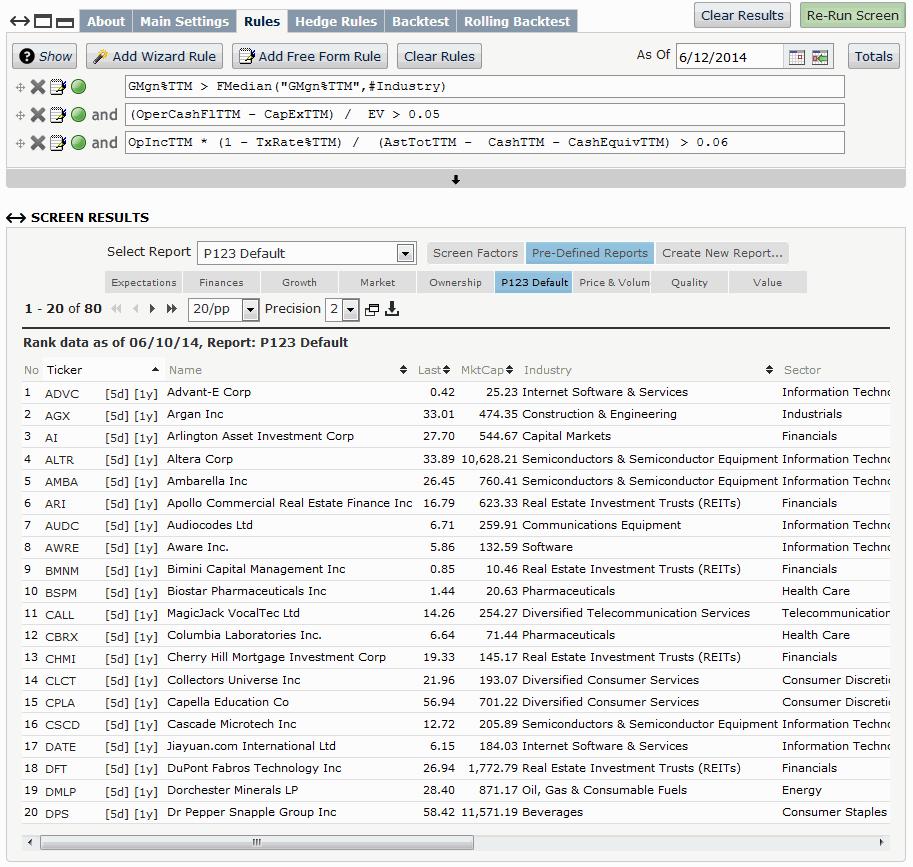Delete the OpIncTTM rule with X icon
This screenshot has width=913, height=867.
(x=38, y=143)
